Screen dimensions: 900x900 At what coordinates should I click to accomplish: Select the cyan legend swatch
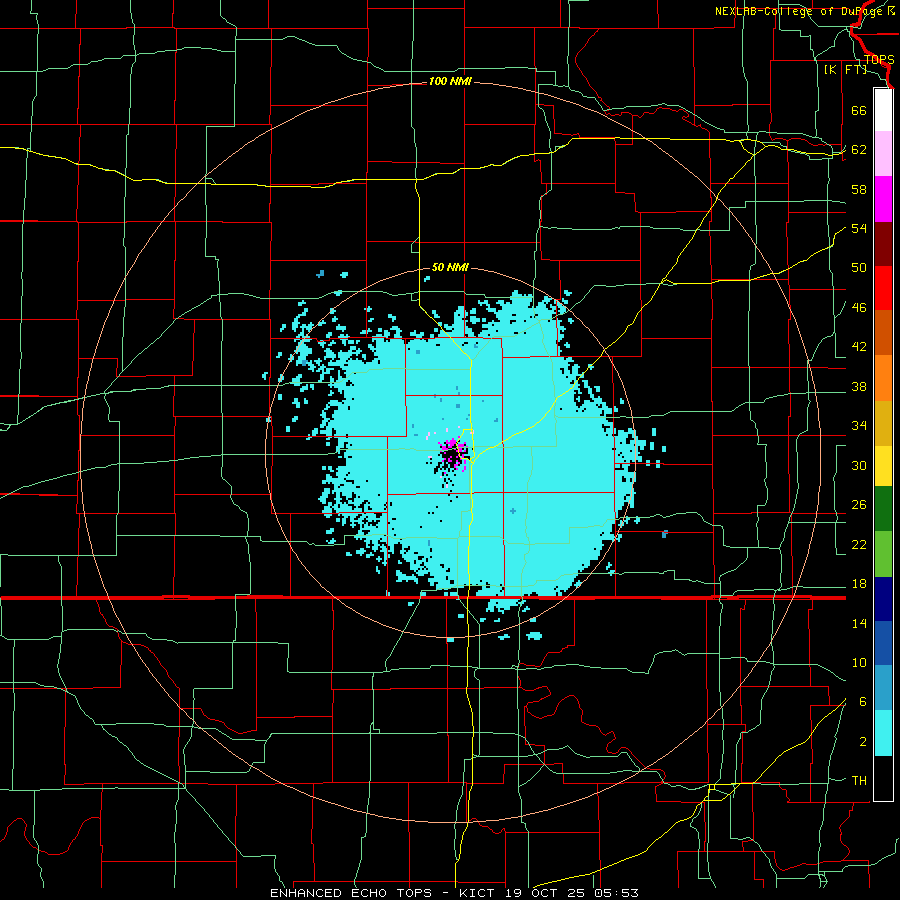tap(883, 733)
